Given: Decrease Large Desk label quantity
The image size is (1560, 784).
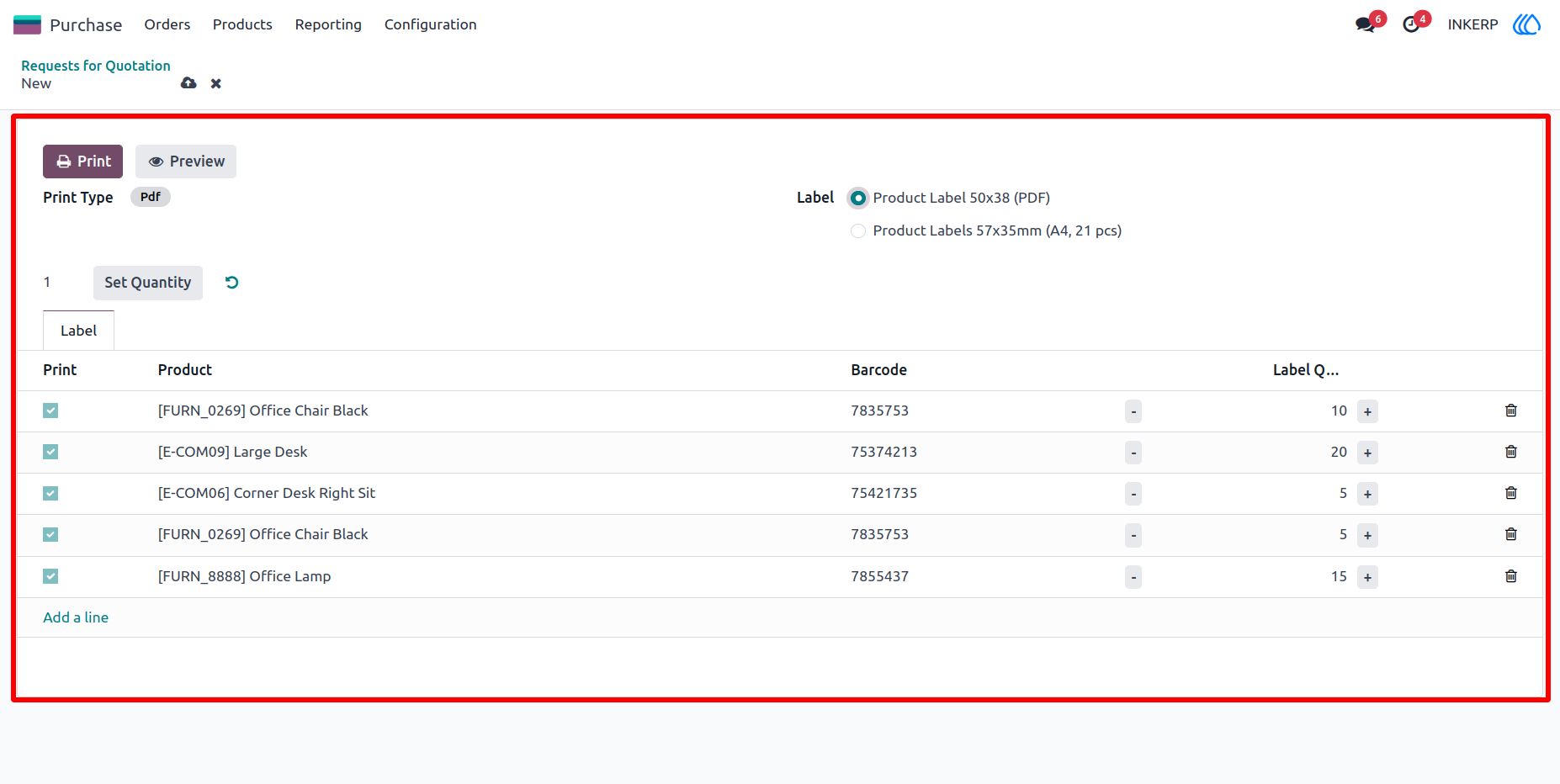Looking at the screenshot, I should point(1133,453).
